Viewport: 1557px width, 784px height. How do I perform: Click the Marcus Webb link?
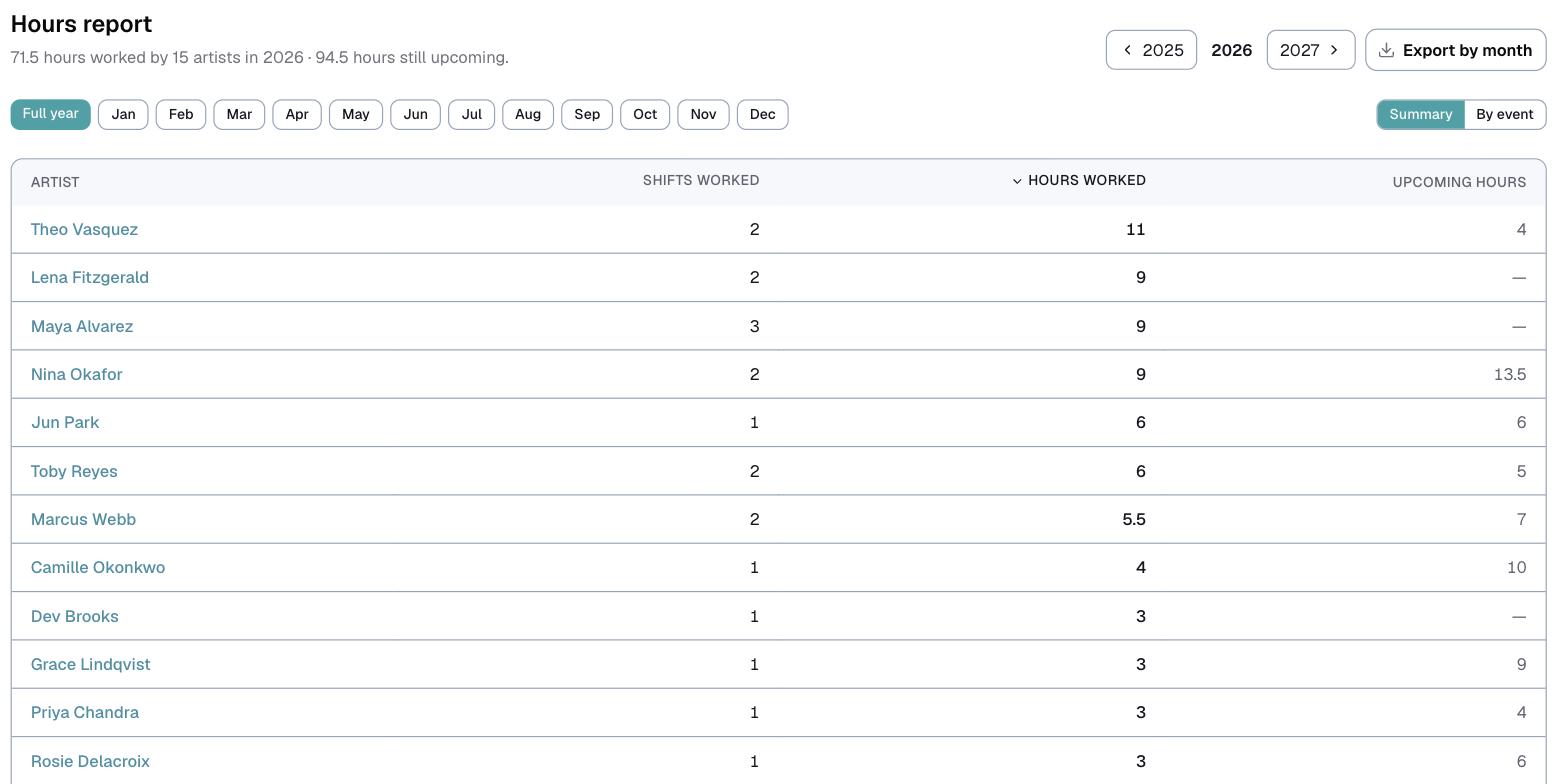click(83, 519)
